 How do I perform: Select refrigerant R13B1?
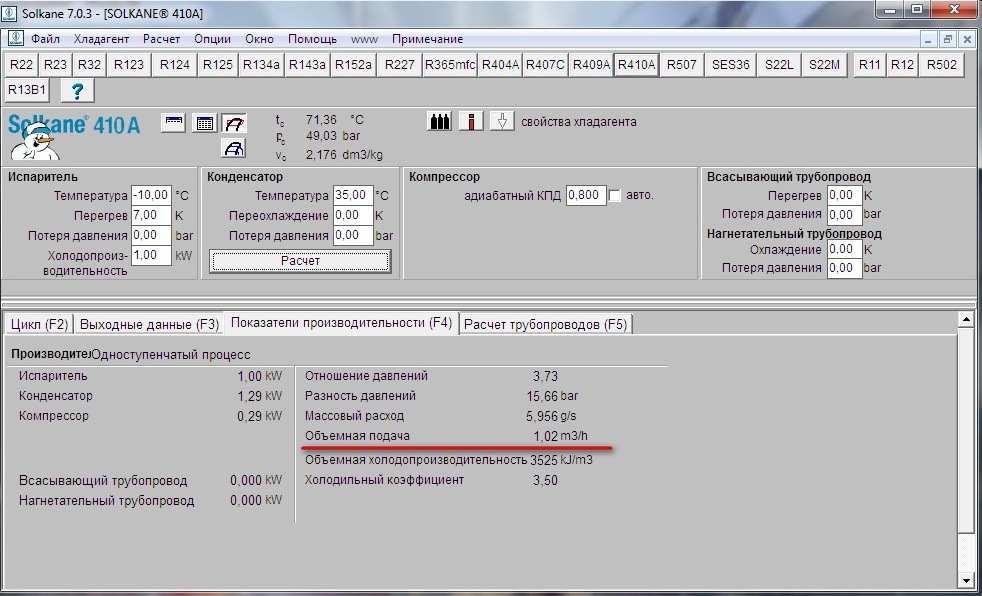point(27,90)
